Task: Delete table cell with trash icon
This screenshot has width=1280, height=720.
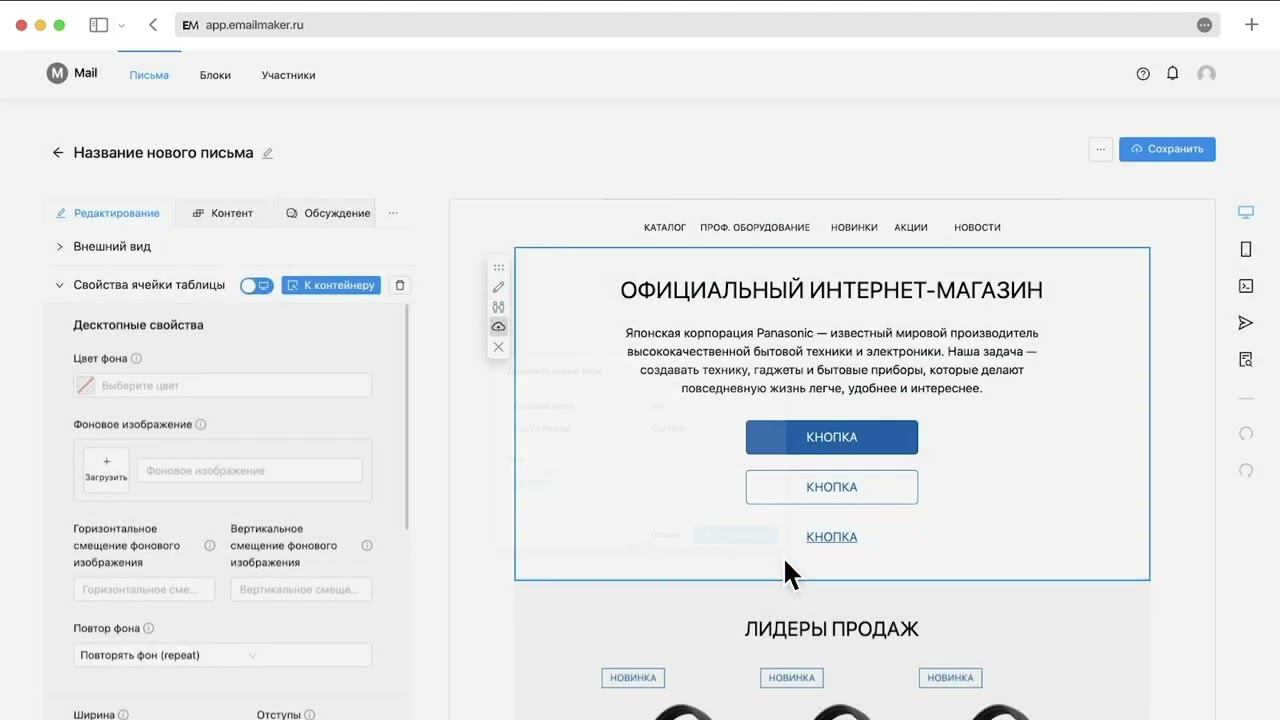Action: pyautogui.click(x=400, y=285)
